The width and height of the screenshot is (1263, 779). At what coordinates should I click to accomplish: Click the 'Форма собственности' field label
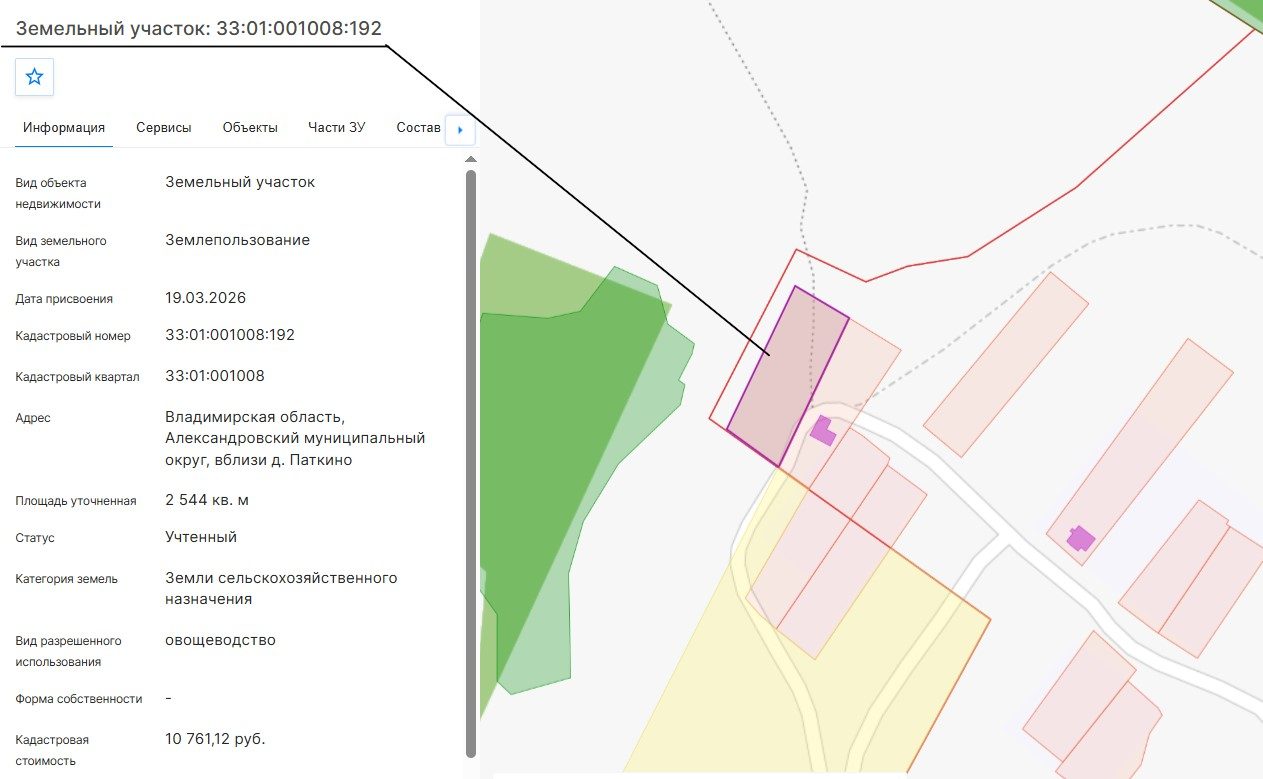pos(79,699)
